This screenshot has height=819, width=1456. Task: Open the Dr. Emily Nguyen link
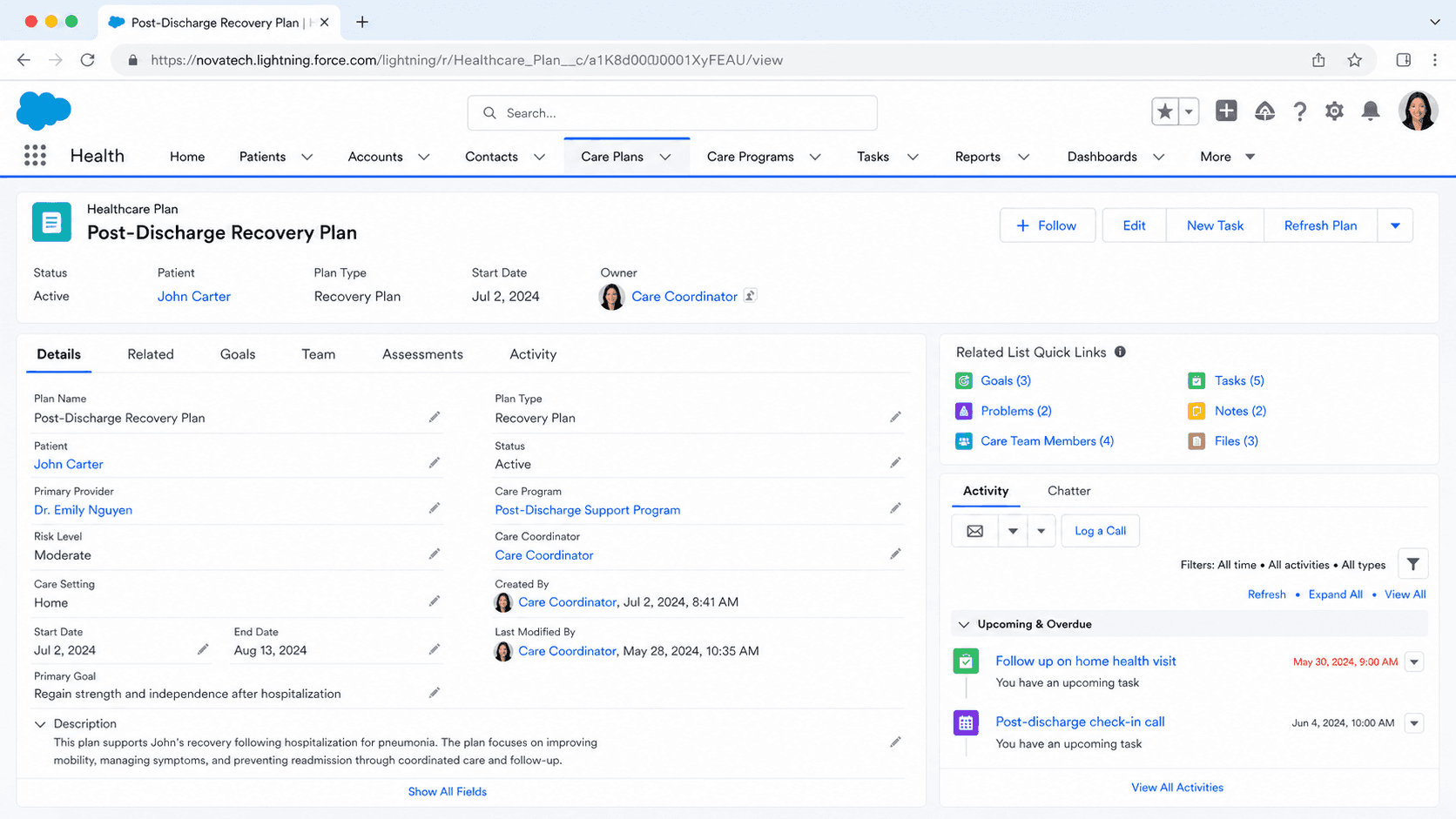pos(84,510)
